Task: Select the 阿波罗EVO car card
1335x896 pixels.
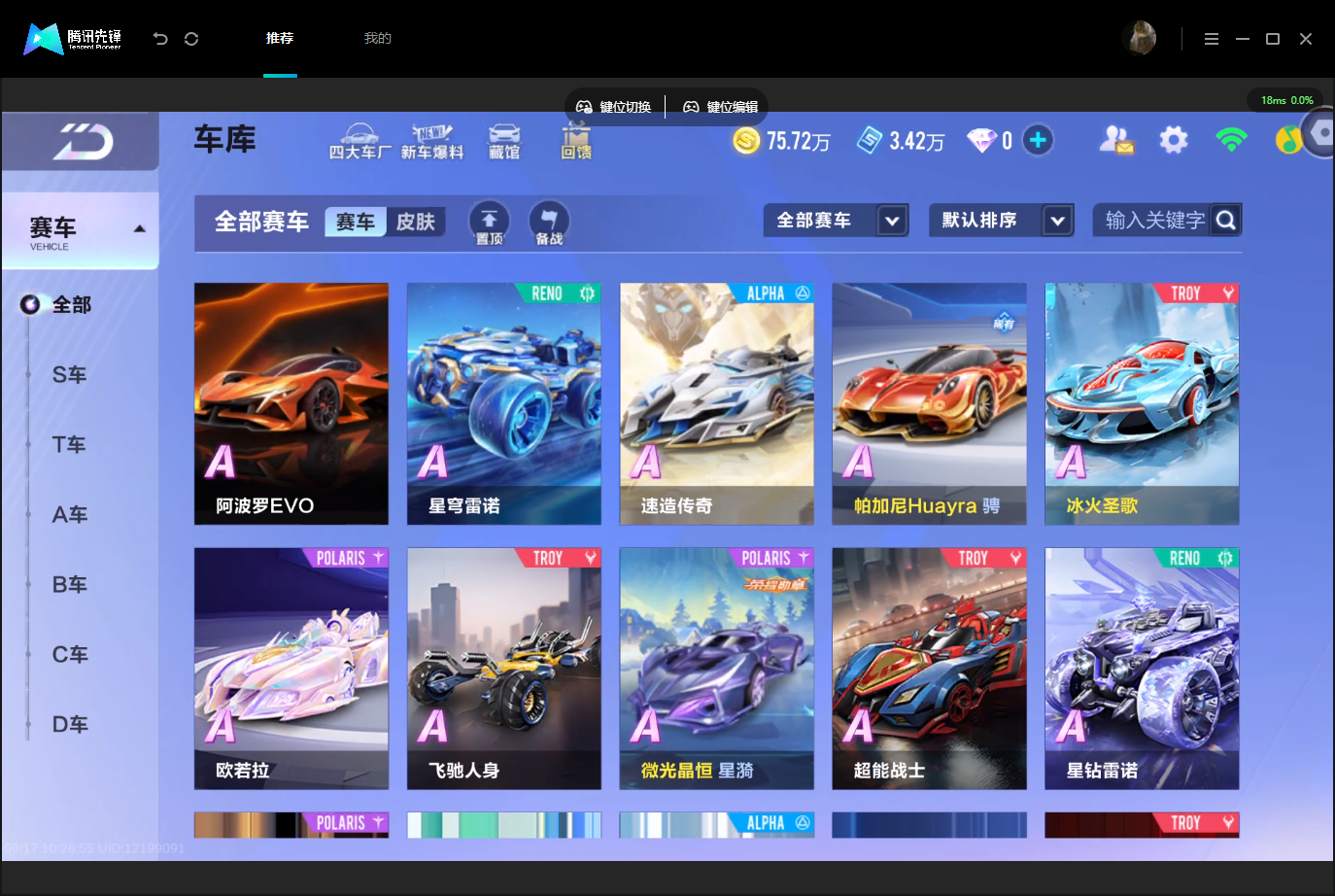Action: tap(291, 404)
